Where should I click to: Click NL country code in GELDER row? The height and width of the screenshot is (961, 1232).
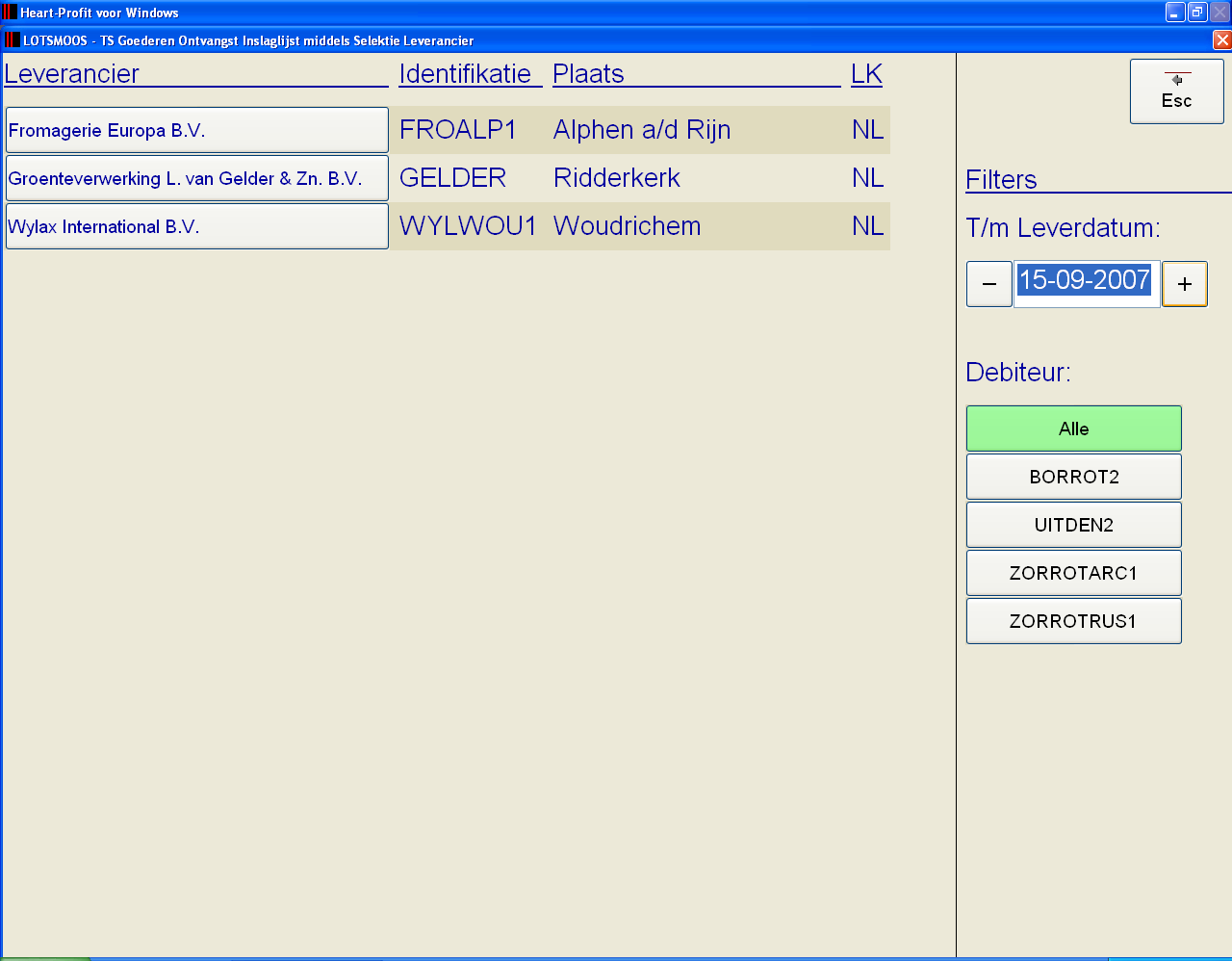867,178
